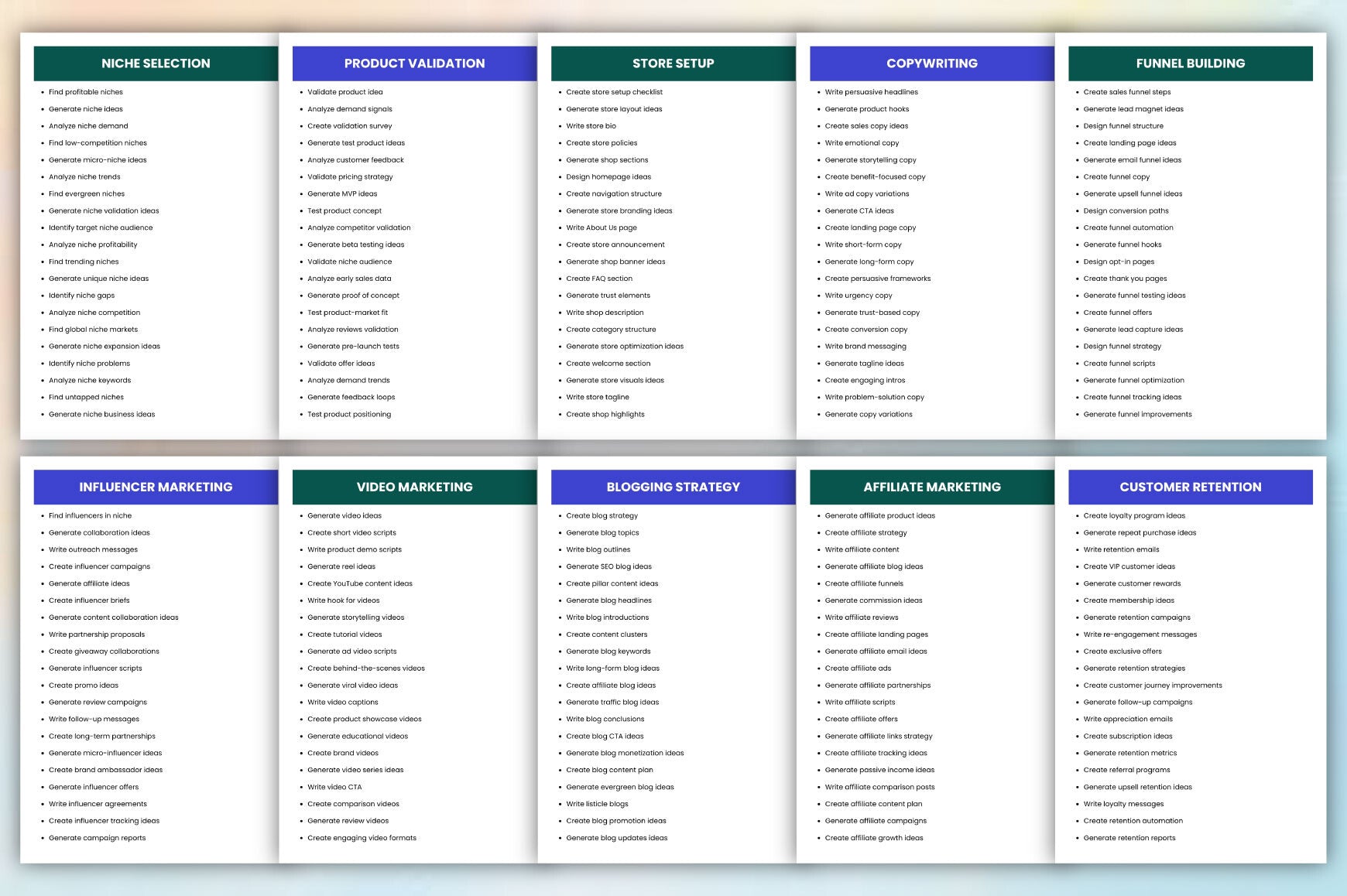Select the CUSTOMER RETENTION header banner

coord(1191,487)
